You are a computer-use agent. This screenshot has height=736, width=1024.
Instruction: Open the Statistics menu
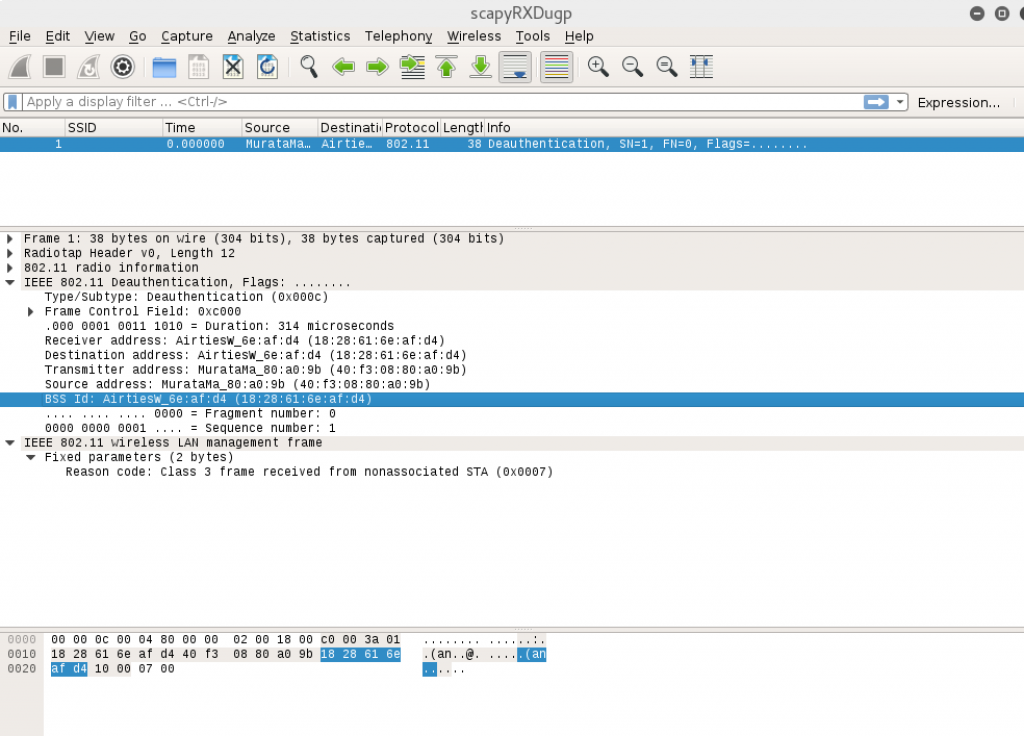[320, 36]
